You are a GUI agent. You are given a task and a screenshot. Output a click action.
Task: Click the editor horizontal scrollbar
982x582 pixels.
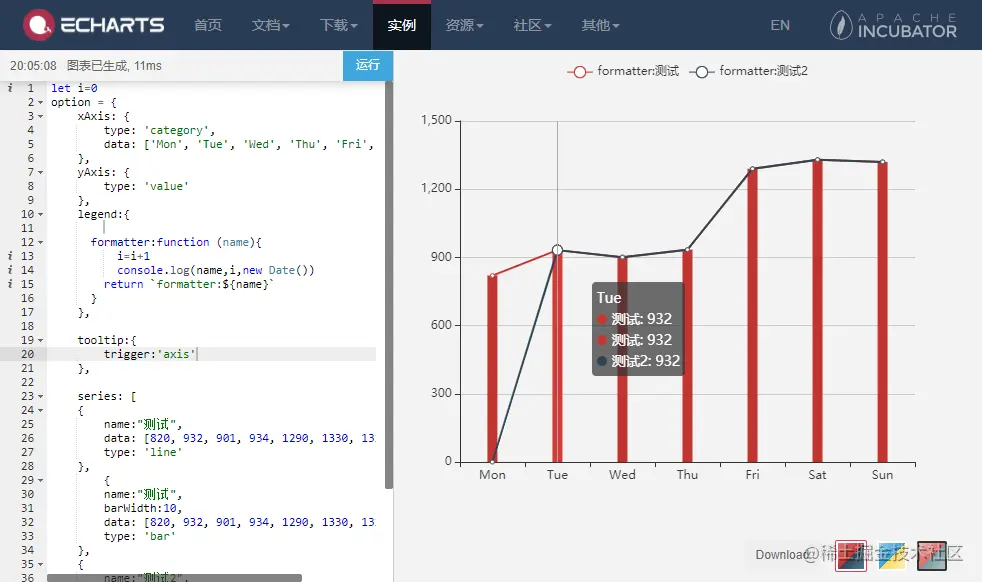click(x=174, y=578)
